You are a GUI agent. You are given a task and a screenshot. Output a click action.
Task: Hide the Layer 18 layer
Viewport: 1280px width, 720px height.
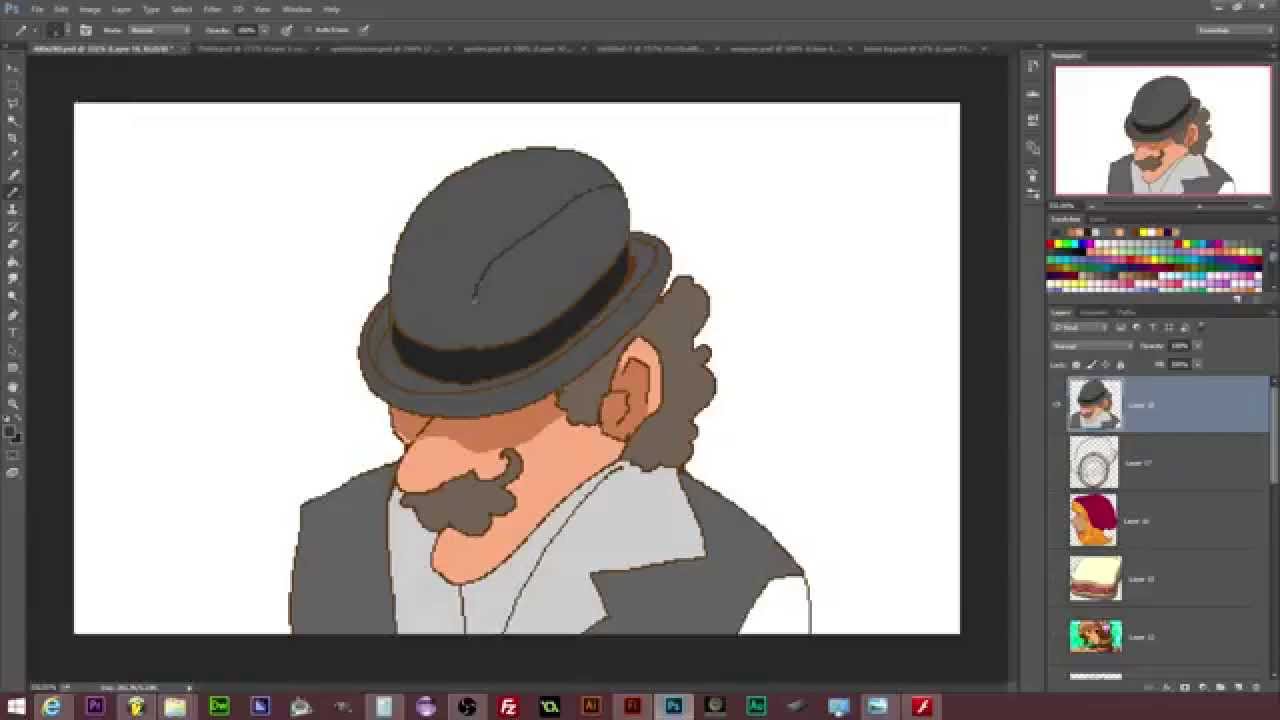pyautogui.click(x=1057, y=405)
